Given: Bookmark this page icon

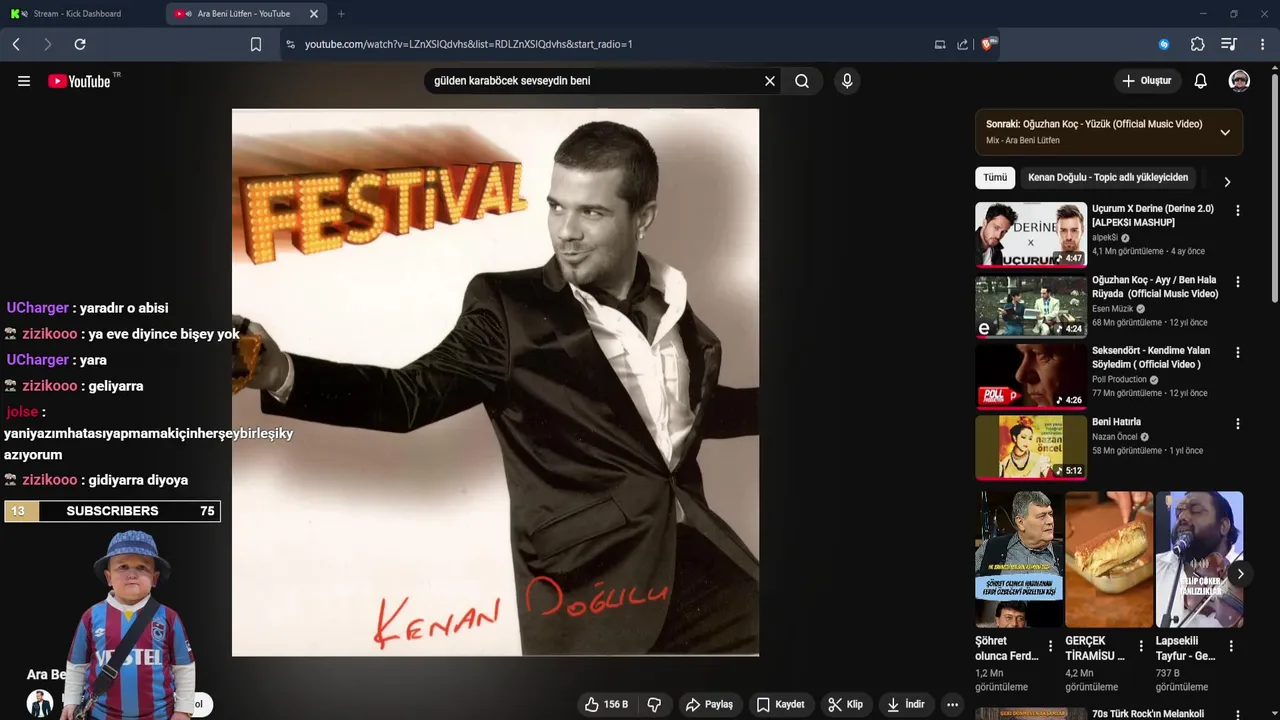Looking at the screenshot, I should pos(256,44).
